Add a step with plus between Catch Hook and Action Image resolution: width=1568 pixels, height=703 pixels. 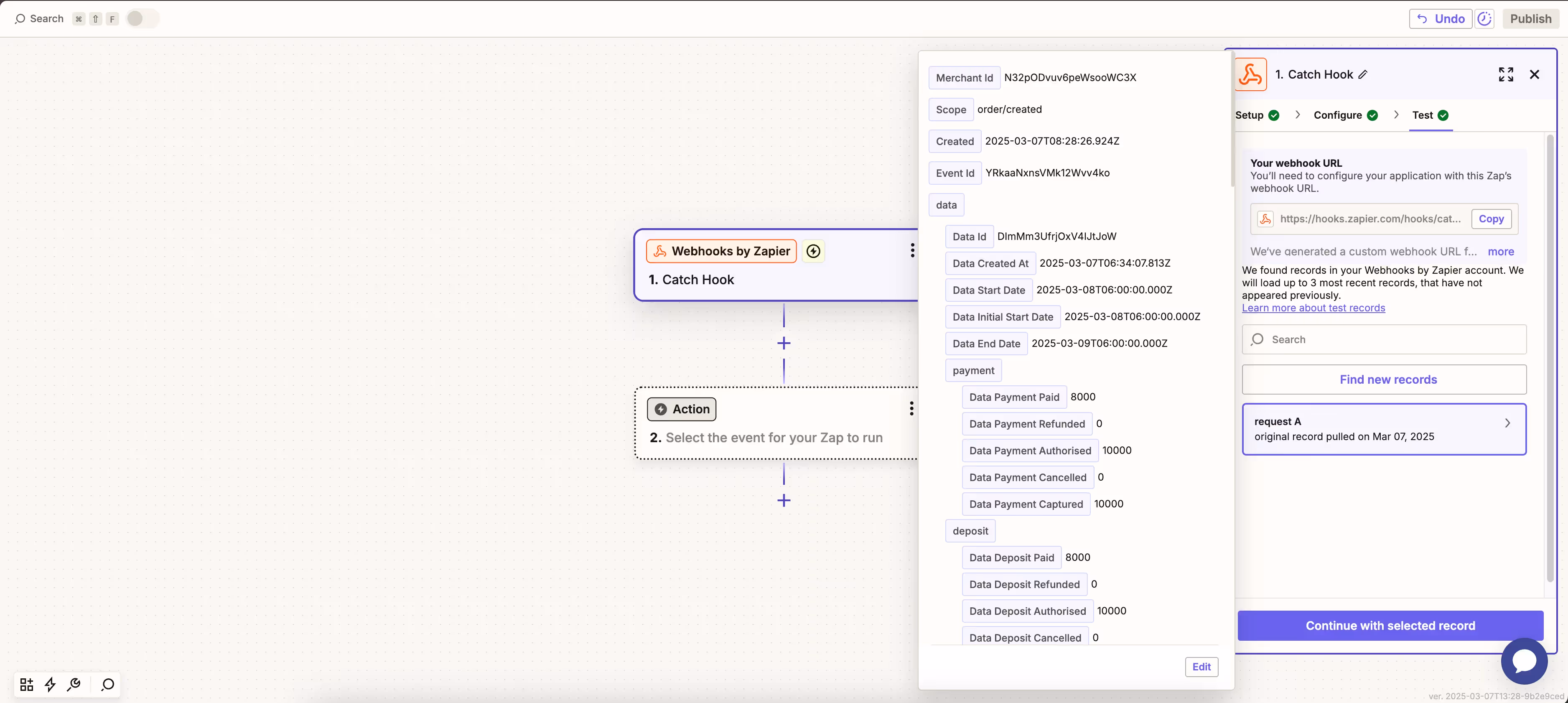point(784,343)
